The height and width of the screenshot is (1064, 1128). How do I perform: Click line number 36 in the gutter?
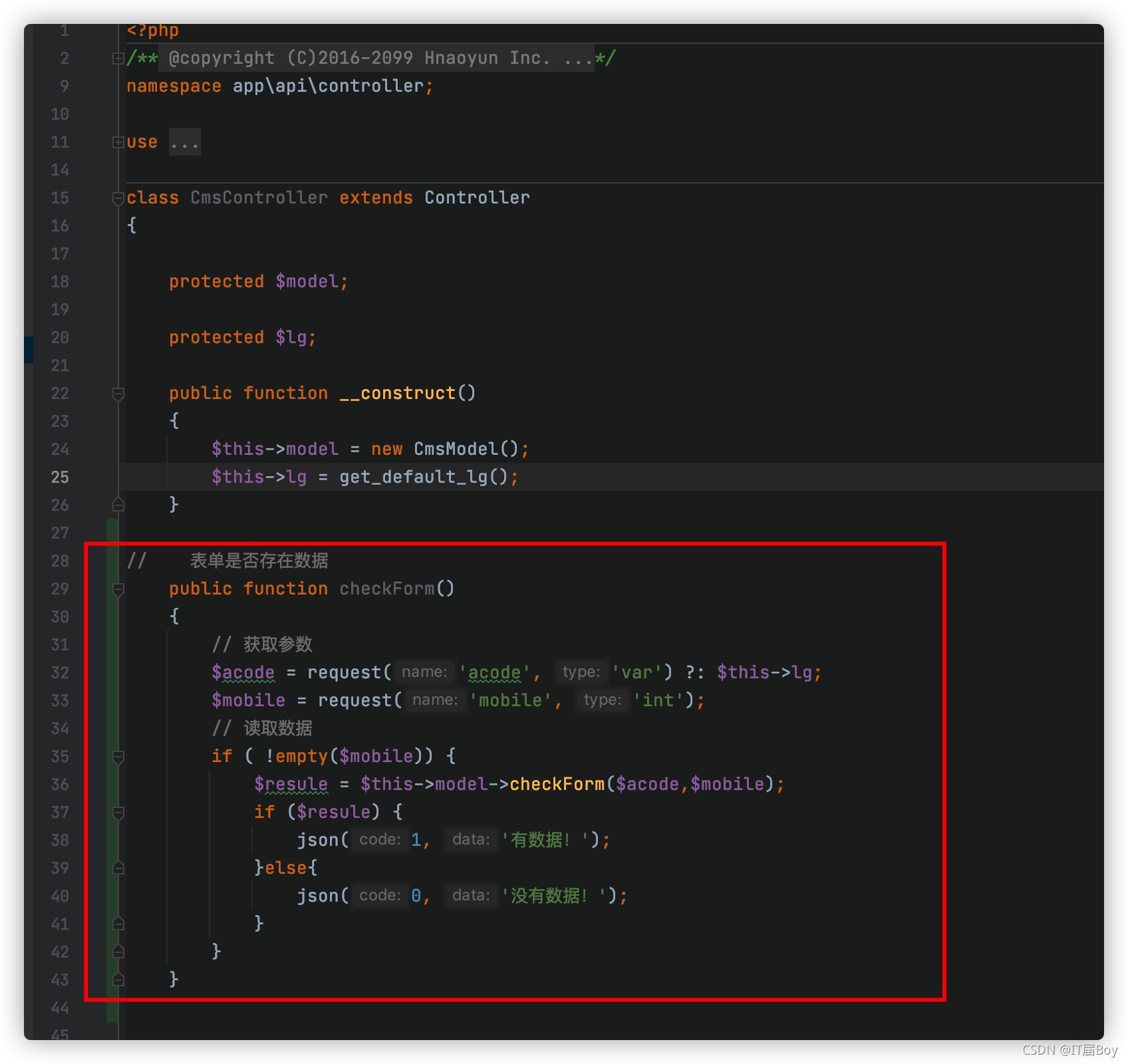(60, 785)
